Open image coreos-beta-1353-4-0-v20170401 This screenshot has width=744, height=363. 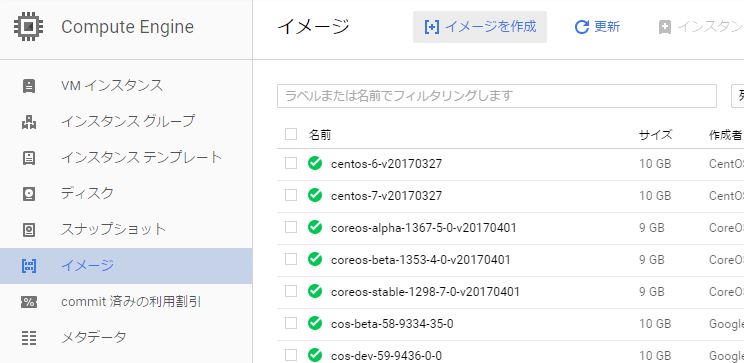[420, 260]
